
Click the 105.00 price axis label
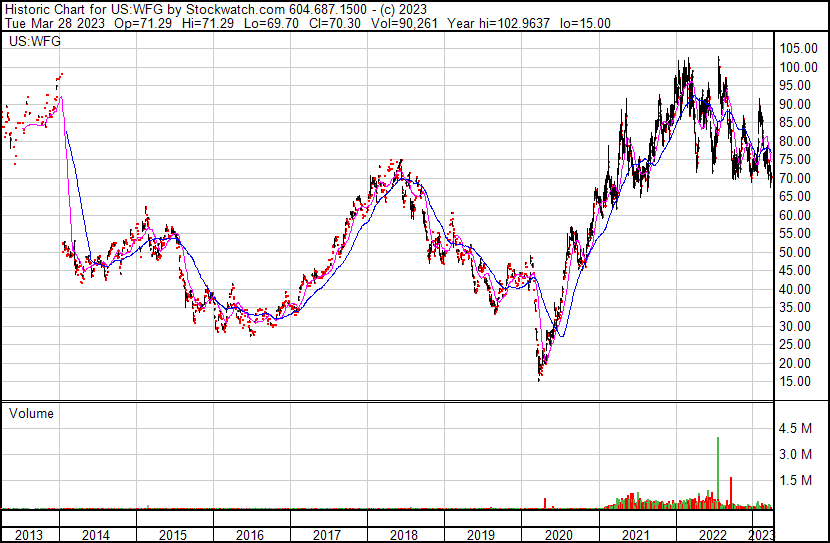pyautogui.click(x=801, y=49)
